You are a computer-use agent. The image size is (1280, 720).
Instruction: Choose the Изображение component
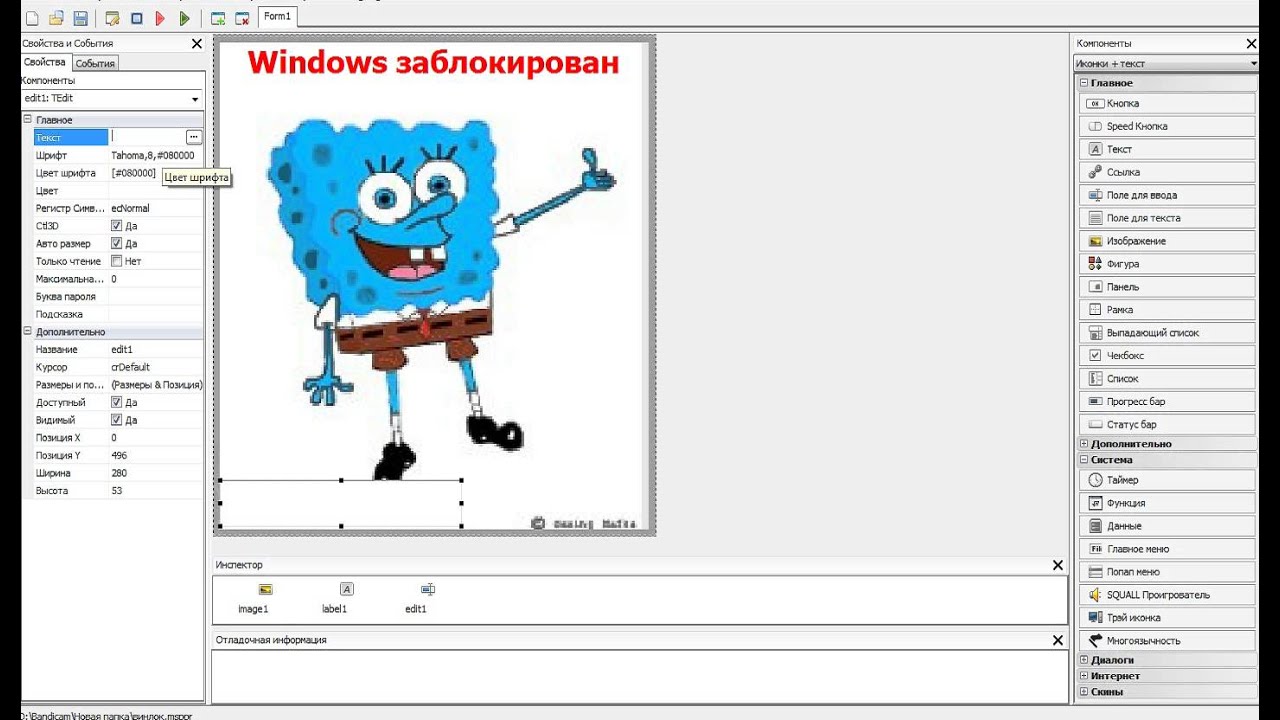click(x=1167, y=241)
